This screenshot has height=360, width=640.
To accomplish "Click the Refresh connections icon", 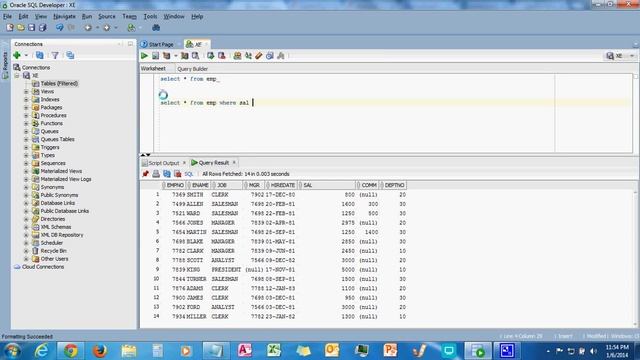I will coord(40,55).
